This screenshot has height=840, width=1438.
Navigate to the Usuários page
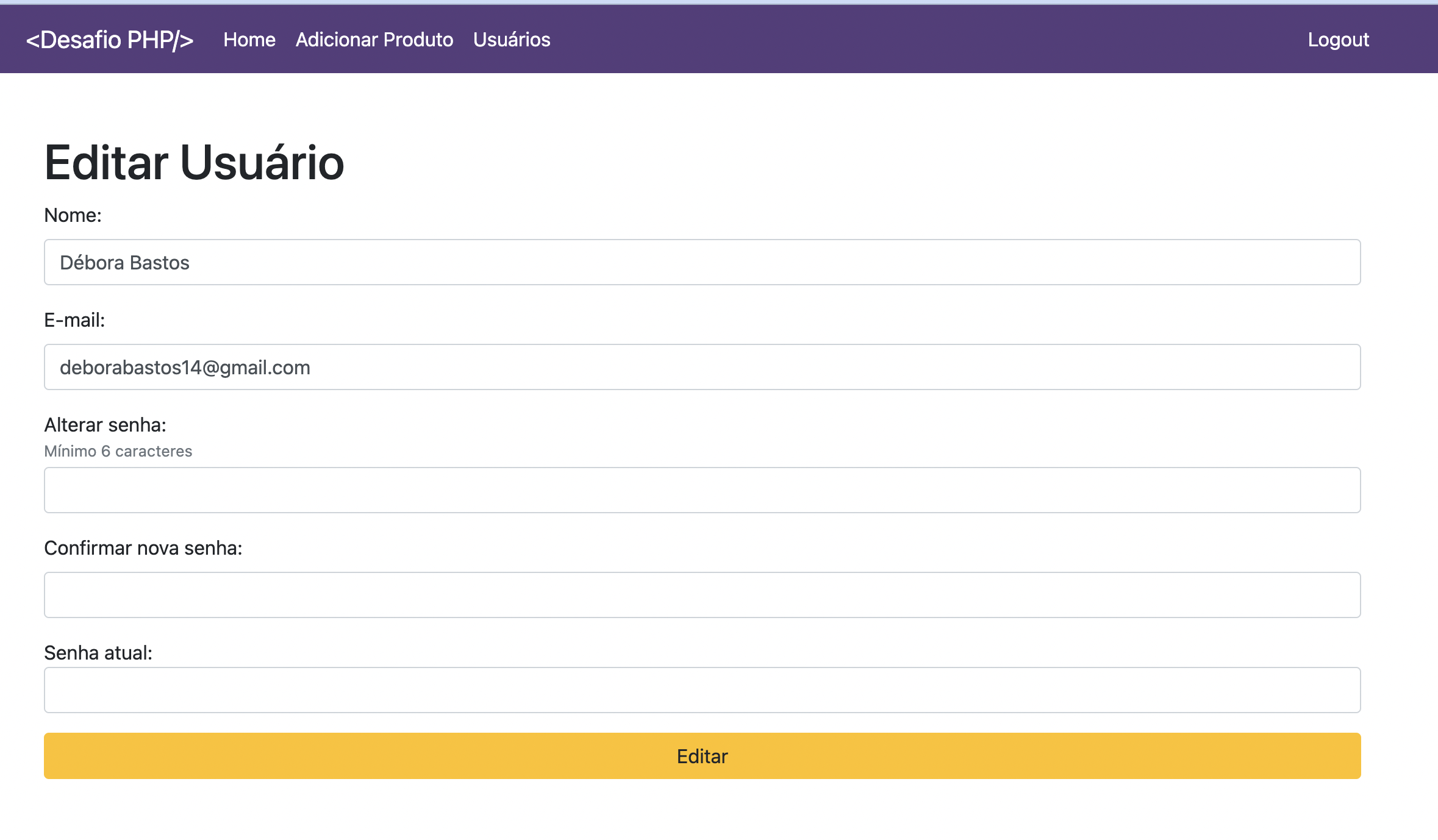click(511, 40)
